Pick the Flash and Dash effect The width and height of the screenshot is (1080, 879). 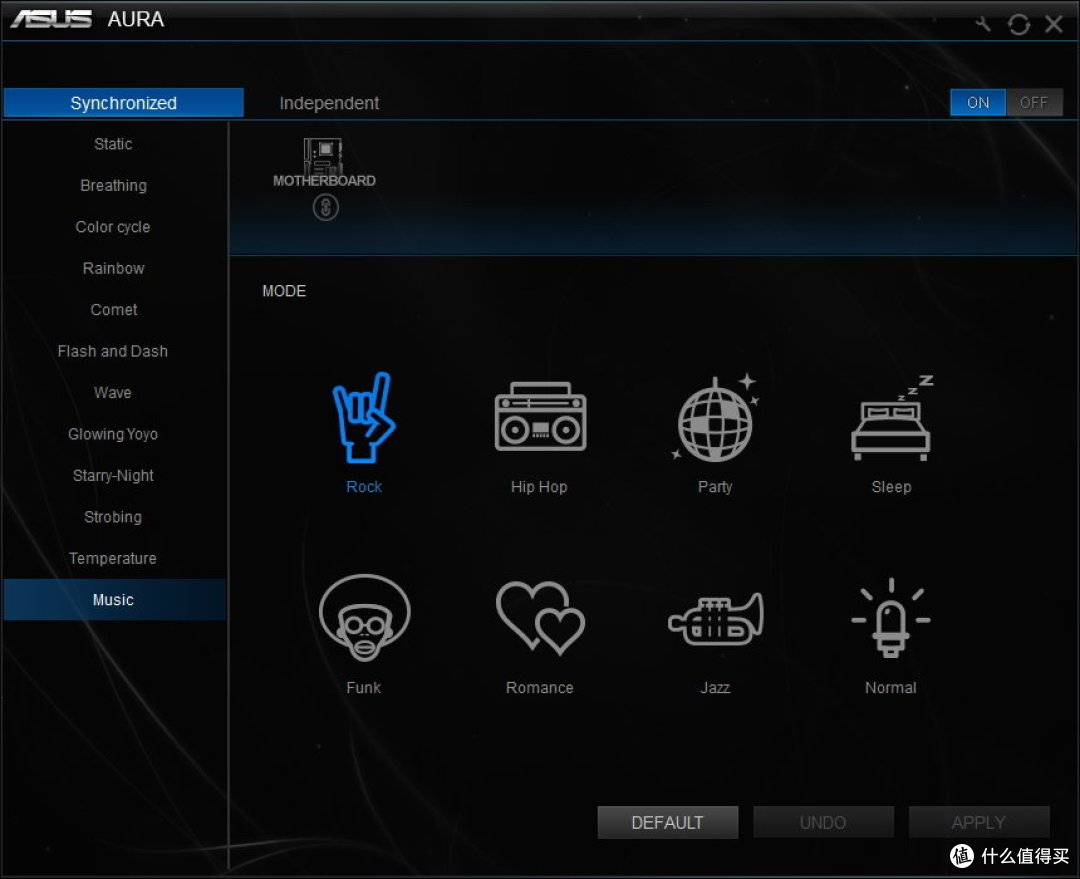(x=113, y=351)
